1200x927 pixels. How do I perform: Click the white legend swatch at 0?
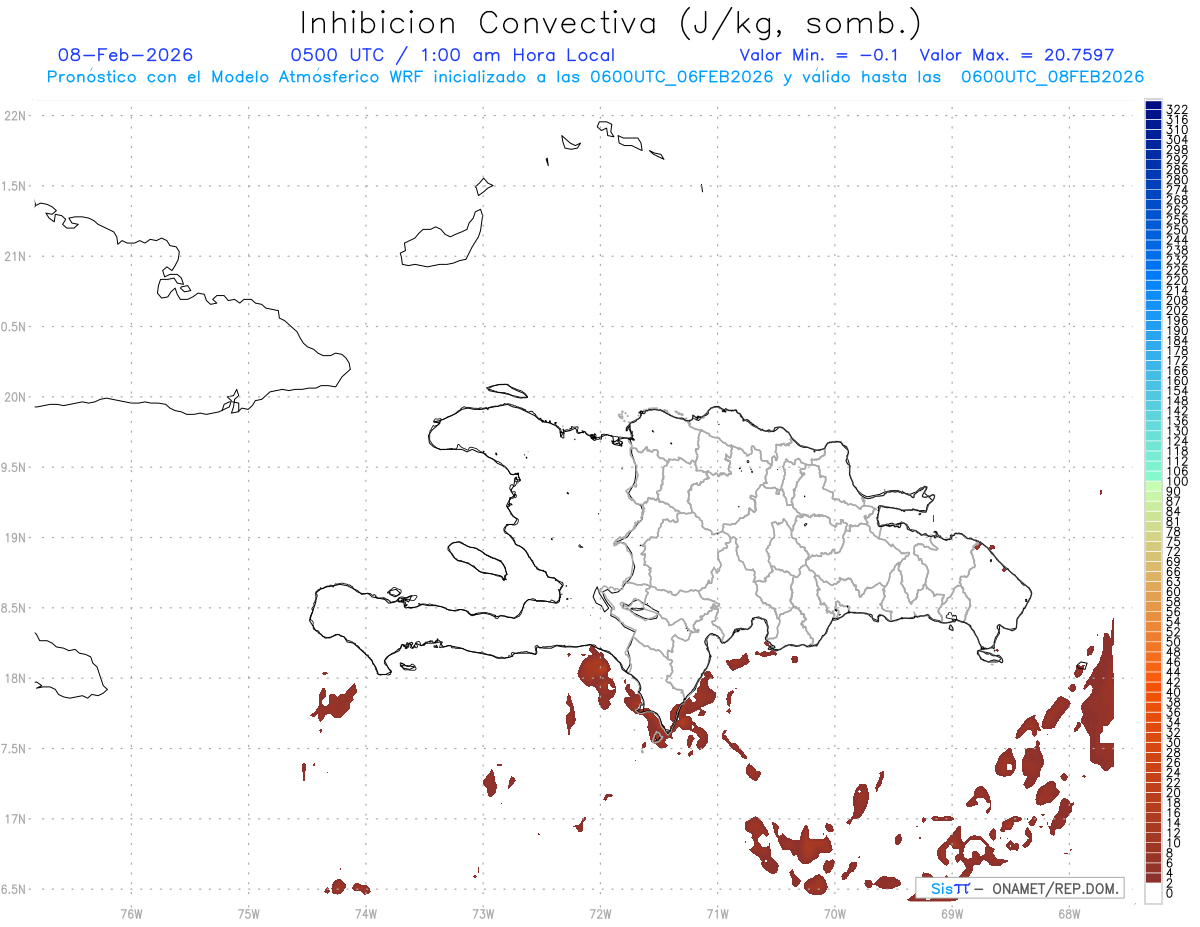click(x=1153, y=893)
